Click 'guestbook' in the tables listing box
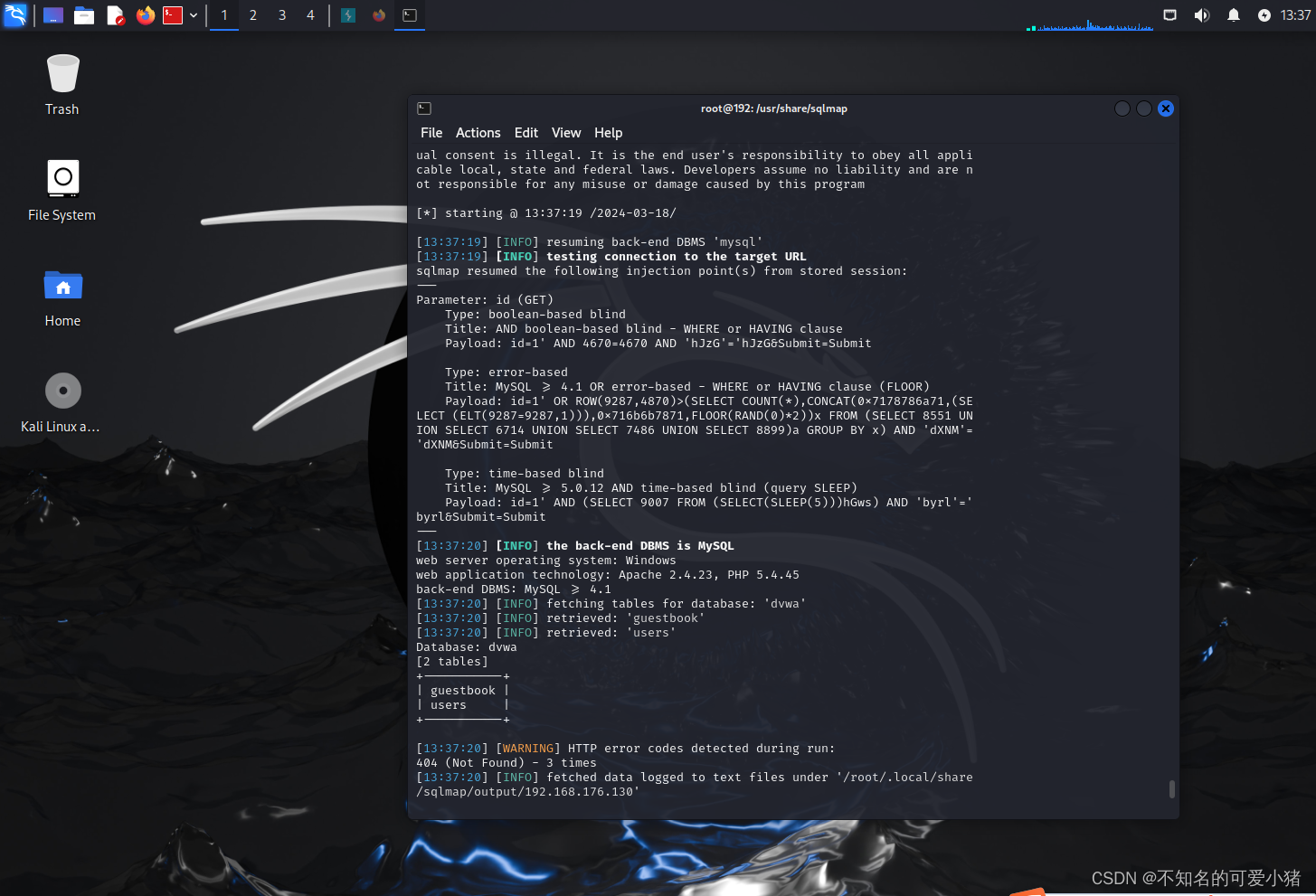 coord(463,691)
